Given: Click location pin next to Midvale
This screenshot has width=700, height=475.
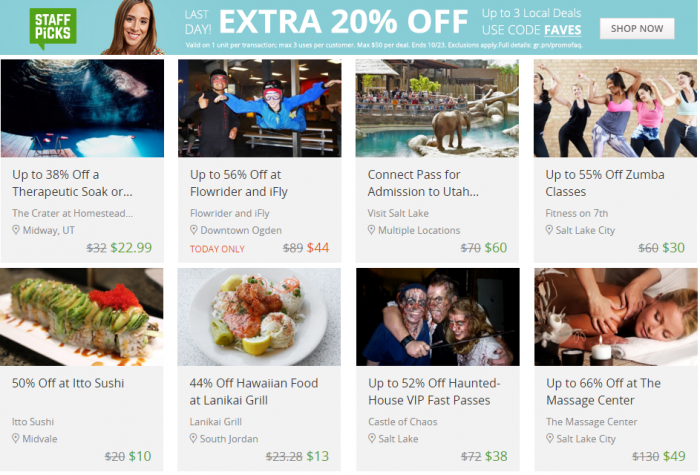Looking at the screenshot, I should point(16,439).
